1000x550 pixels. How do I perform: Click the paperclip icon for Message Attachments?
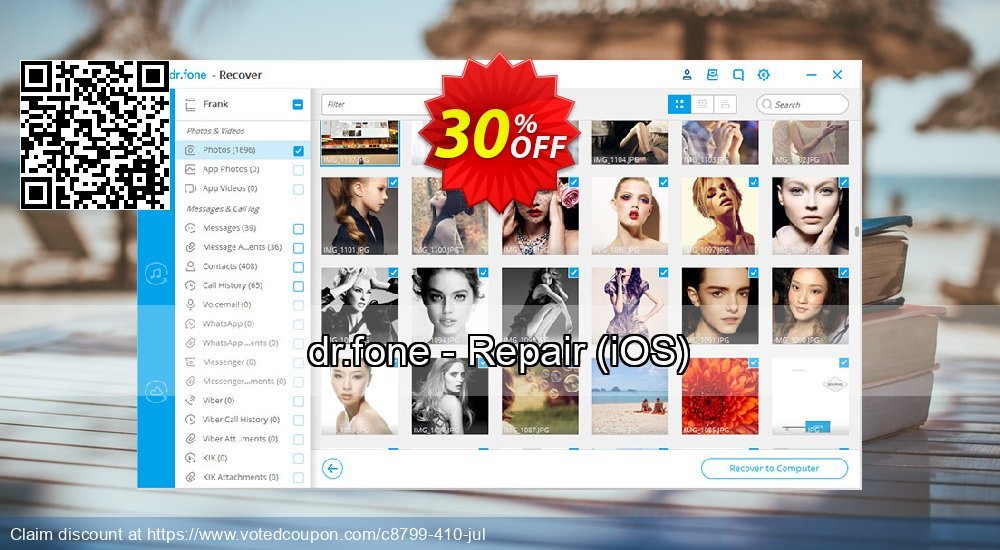point(190,247)
